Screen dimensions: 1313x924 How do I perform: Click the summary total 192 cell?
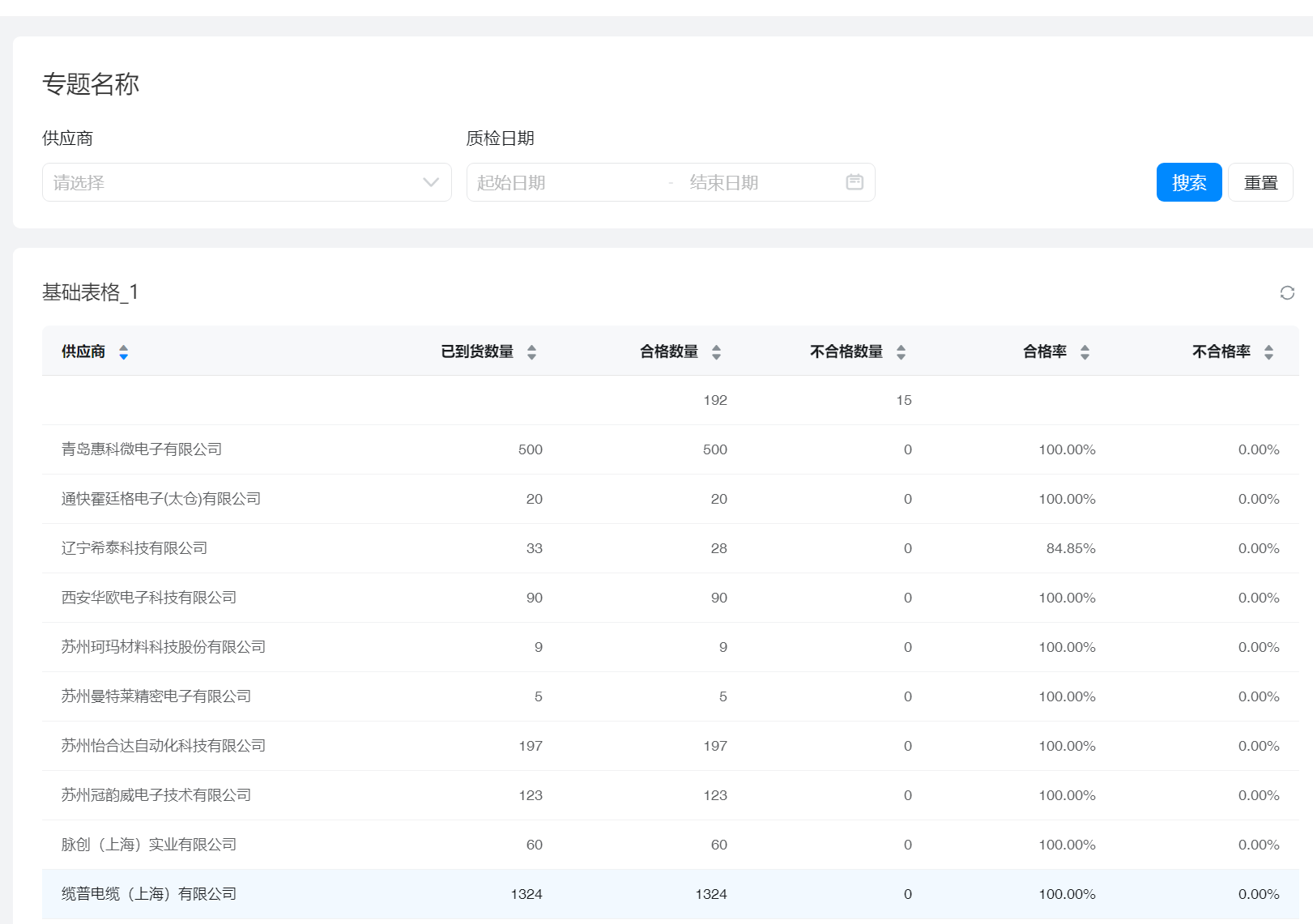(715, 400)
